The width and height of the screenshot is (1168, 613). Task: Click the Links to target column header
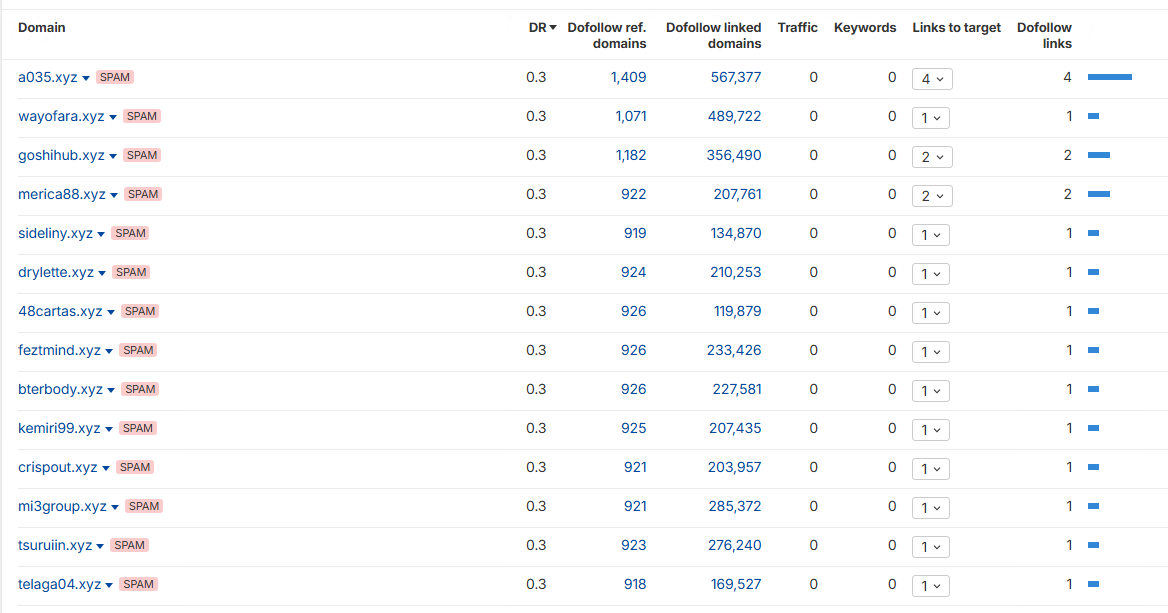956,28
